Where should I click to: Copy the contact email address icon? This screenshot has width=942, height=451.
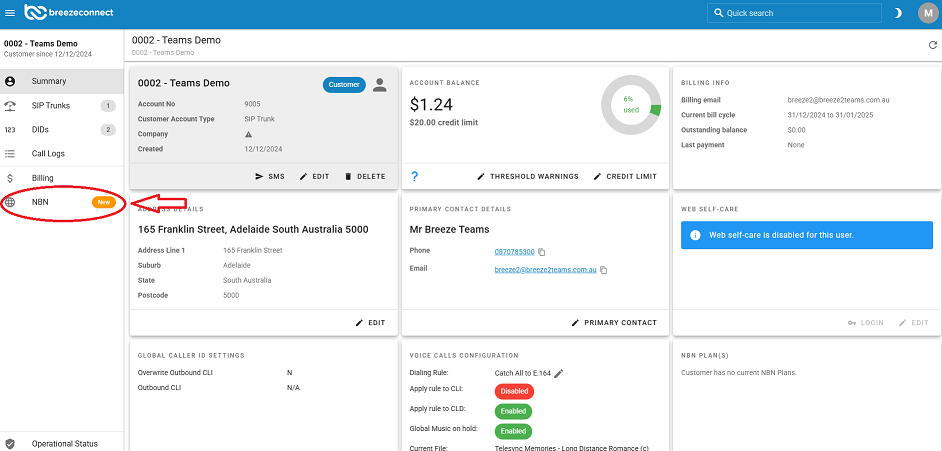pos(603,270)
